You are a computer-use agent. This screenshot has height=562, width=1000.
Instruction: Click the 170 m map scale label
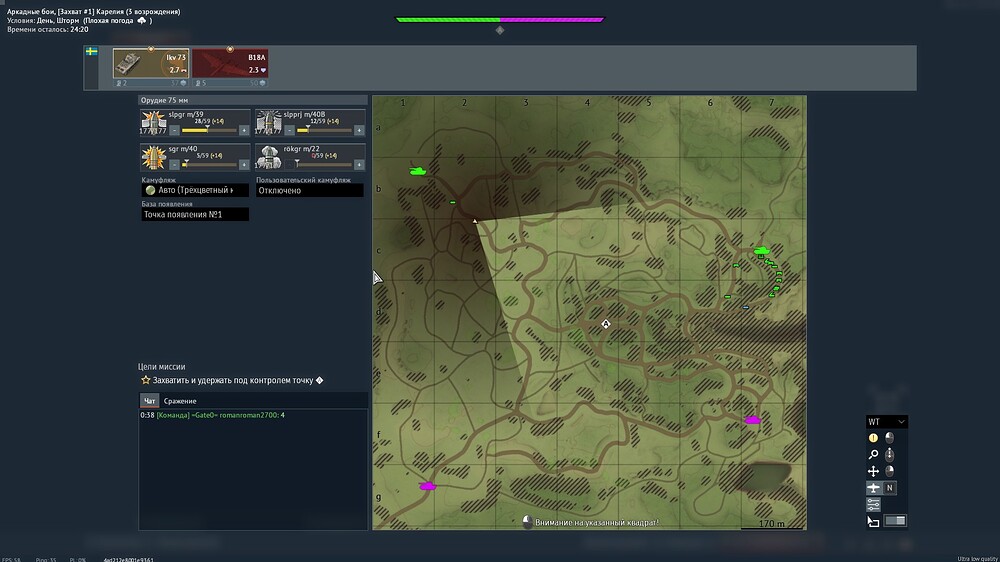[x=772, y=523]
